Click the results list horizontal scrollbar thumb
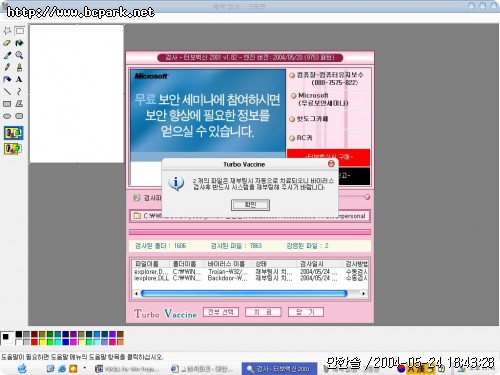Screen dimensions: 500x375 pyautogui.click(x=244, y=293)
